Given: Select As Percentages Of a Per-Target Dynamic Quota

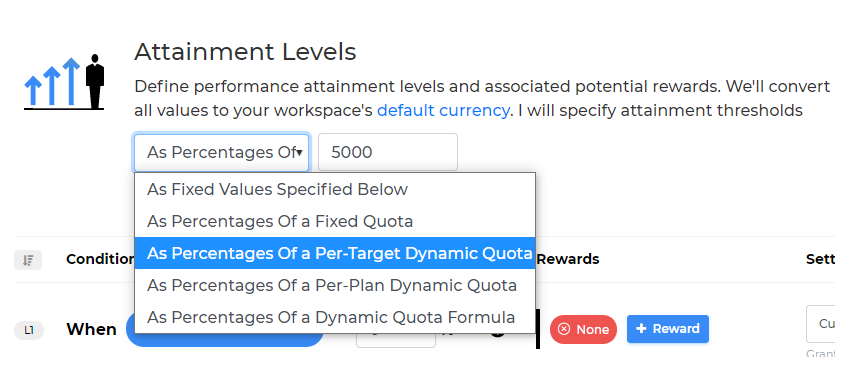Looking at the screenshot, I should [x=335, y=253].
